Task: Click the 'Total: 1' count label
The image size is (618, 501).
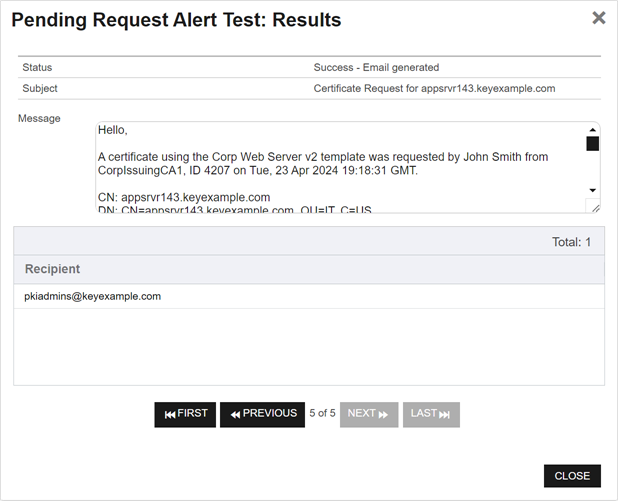Action: coord(571,242)
